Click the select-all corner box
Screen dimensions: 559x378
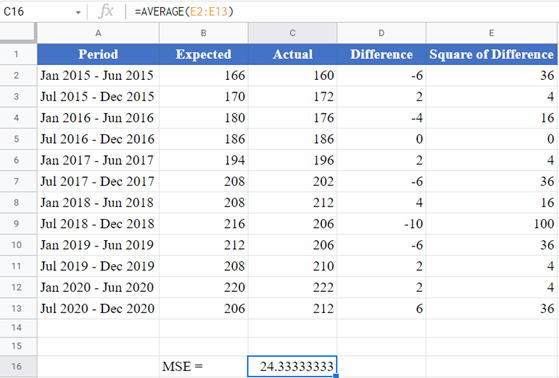pos(18,32)
